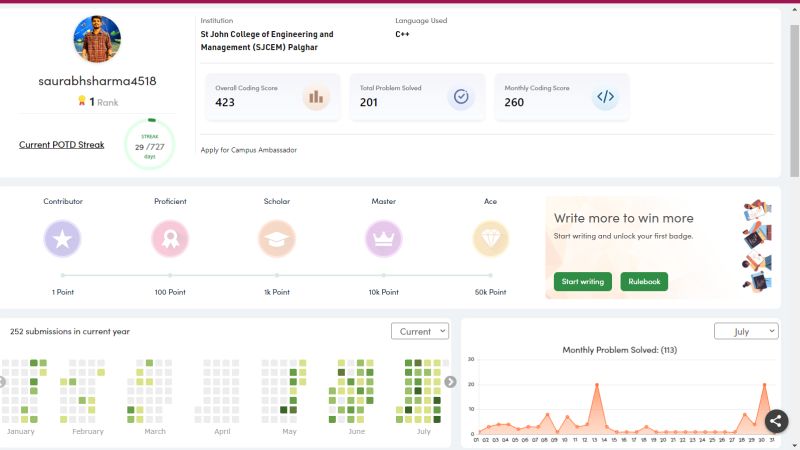Click the Contributor star badge icon
This screenshot has height=450, width=800.
pyautogui.click(x=62, y=238)
